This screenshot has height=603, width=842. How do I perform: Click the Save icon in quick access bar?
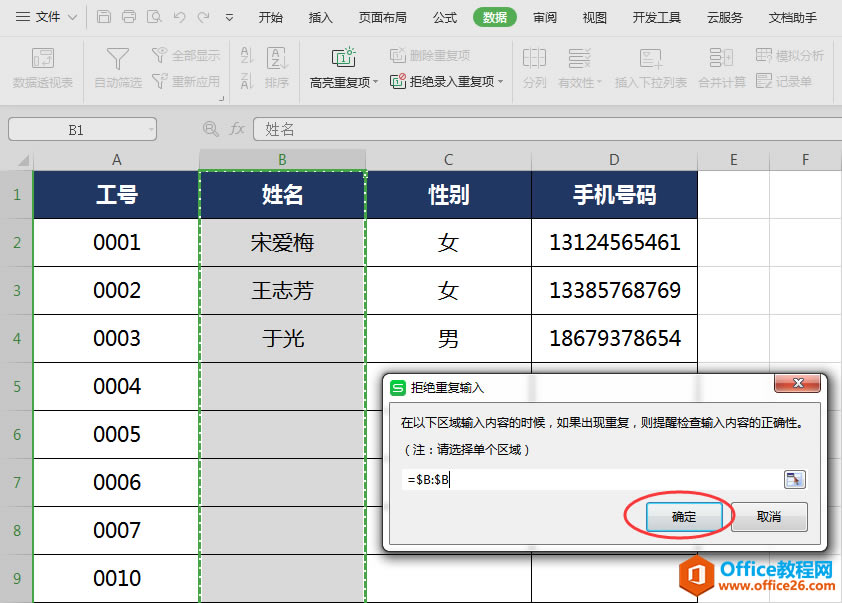[x=104, y=17]
